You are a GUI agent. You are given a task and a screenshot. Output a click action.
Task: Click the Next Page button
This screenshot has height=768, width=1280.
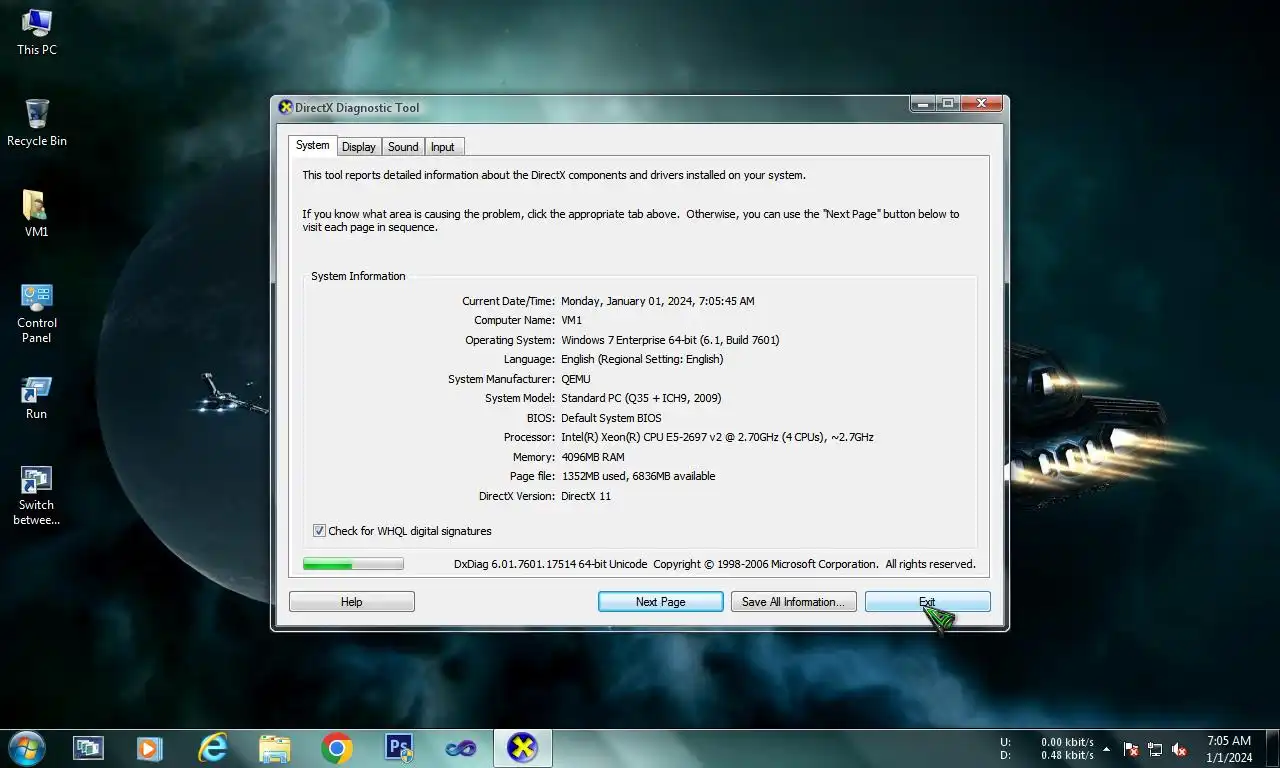coord(660,601)
